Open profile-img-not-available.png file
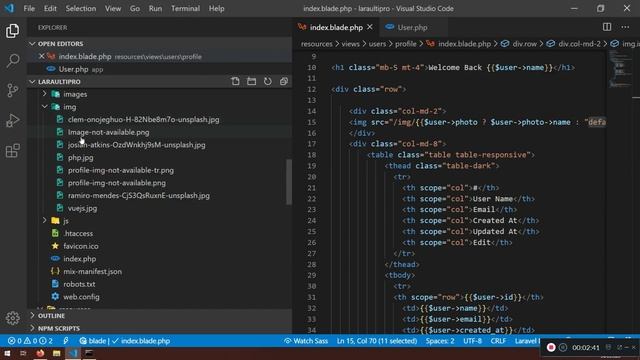 [117, 183]
